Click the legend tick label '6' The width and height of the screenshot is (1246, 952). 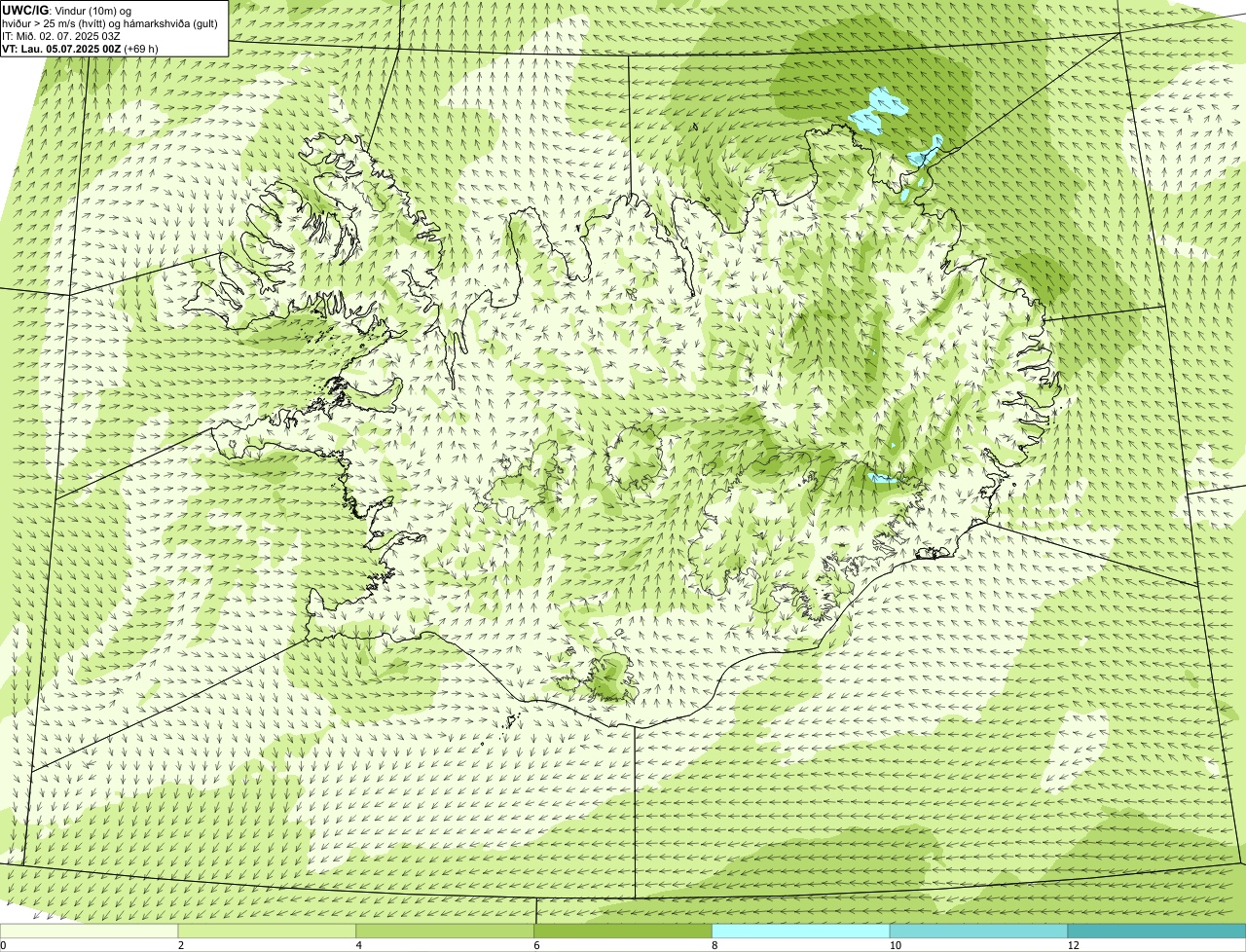536,945
